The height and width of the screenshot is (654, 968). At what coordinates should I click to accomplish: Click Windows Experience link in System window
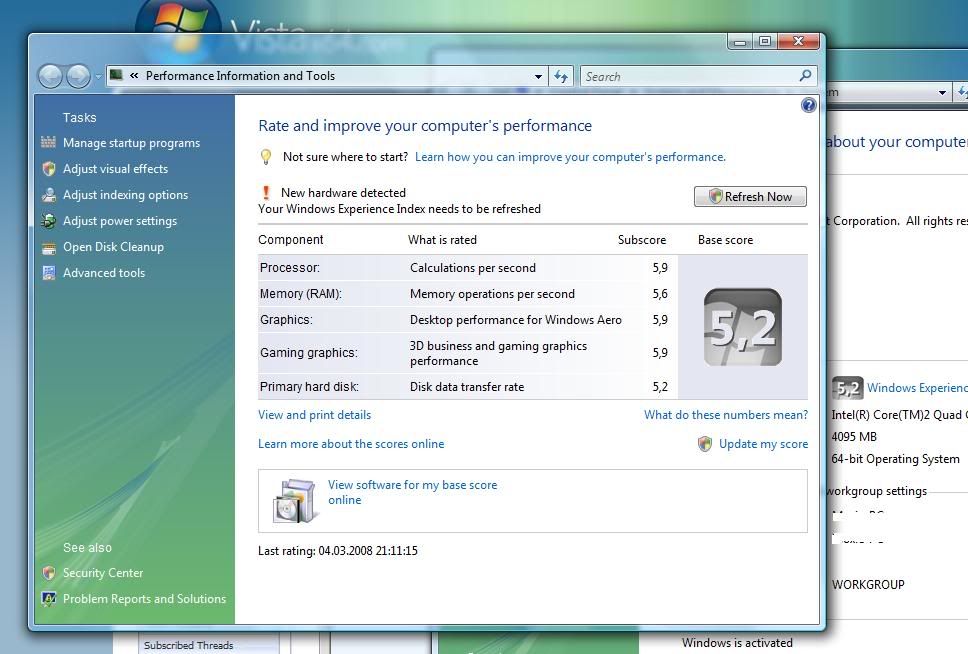tap(917, 388)
